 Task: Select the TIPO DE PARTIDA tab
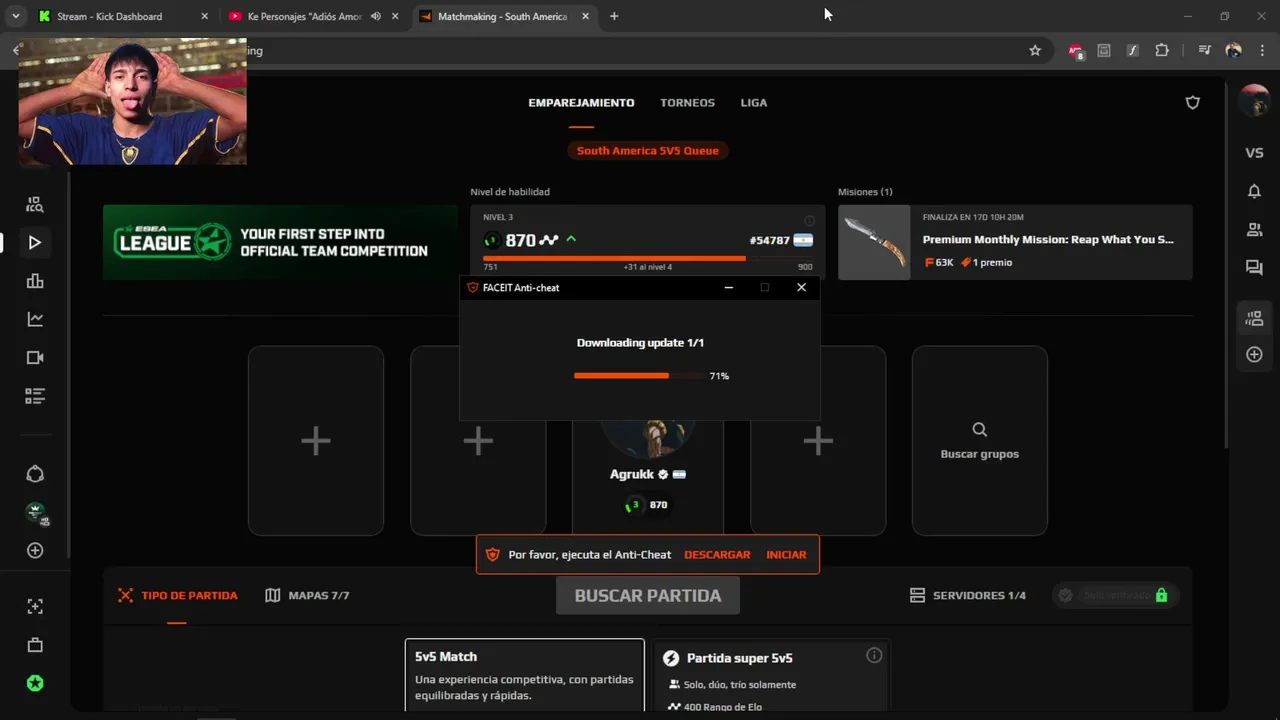click(x=178, y=595)
